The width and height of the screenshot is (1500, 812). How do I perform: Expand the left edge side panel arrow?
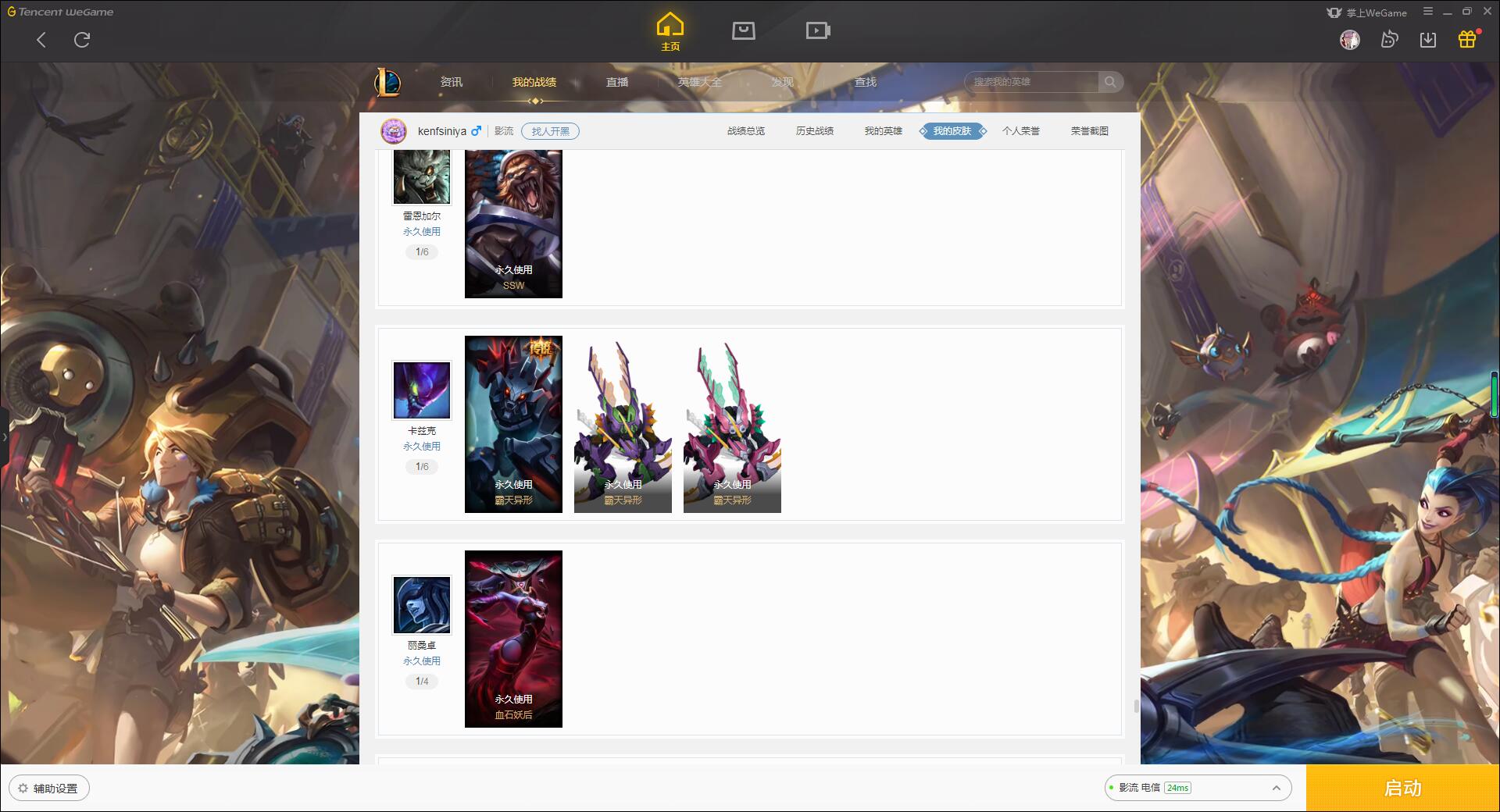4,437
